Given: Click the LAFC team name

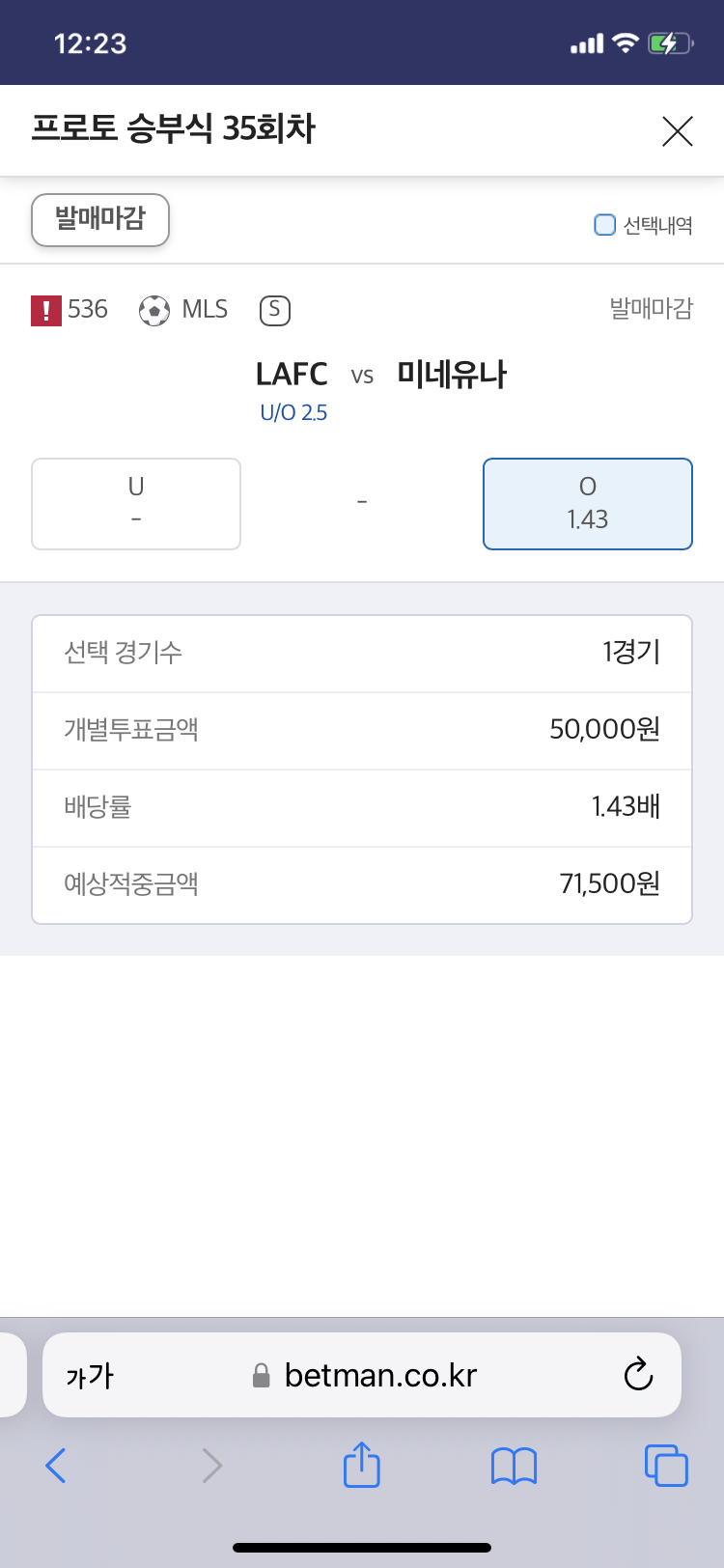Looking at the screenshot, I should pyautogui.click(x=292, y=374).
